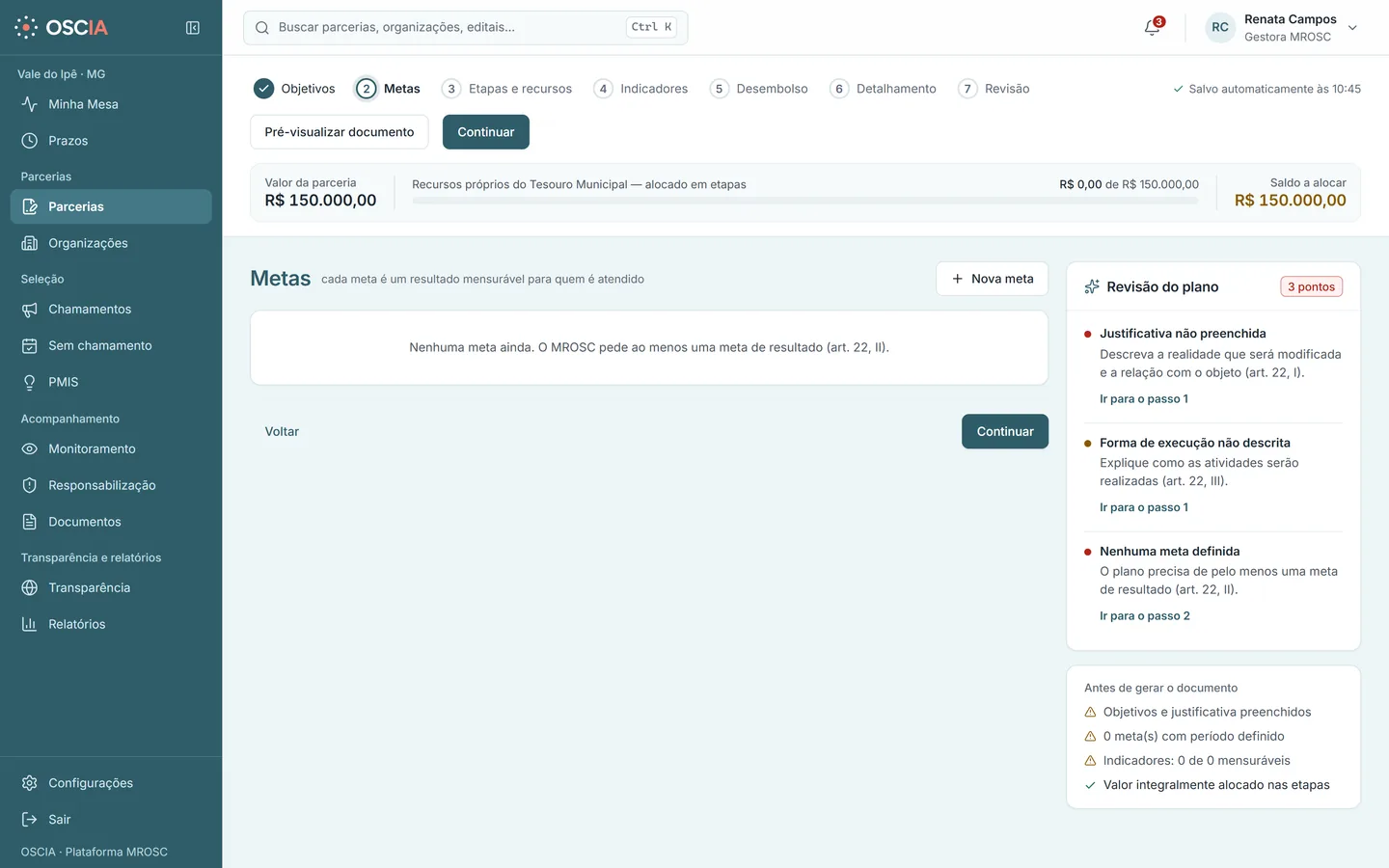Screen dimensions: 1389x868
Task: Follow Ir para o passo 1 under Justificativa
Action: [1144, 399]
